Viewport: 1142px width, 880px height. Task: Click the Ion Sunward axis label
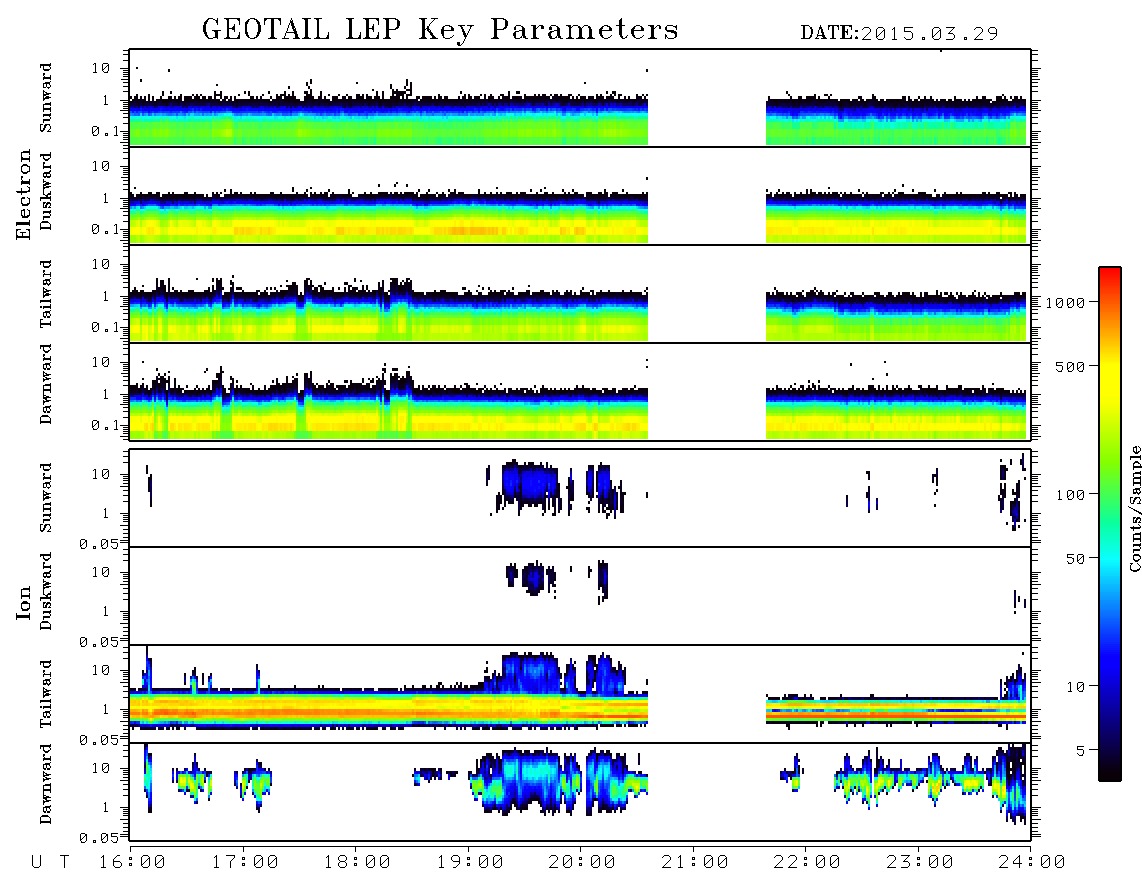point(46,498)
